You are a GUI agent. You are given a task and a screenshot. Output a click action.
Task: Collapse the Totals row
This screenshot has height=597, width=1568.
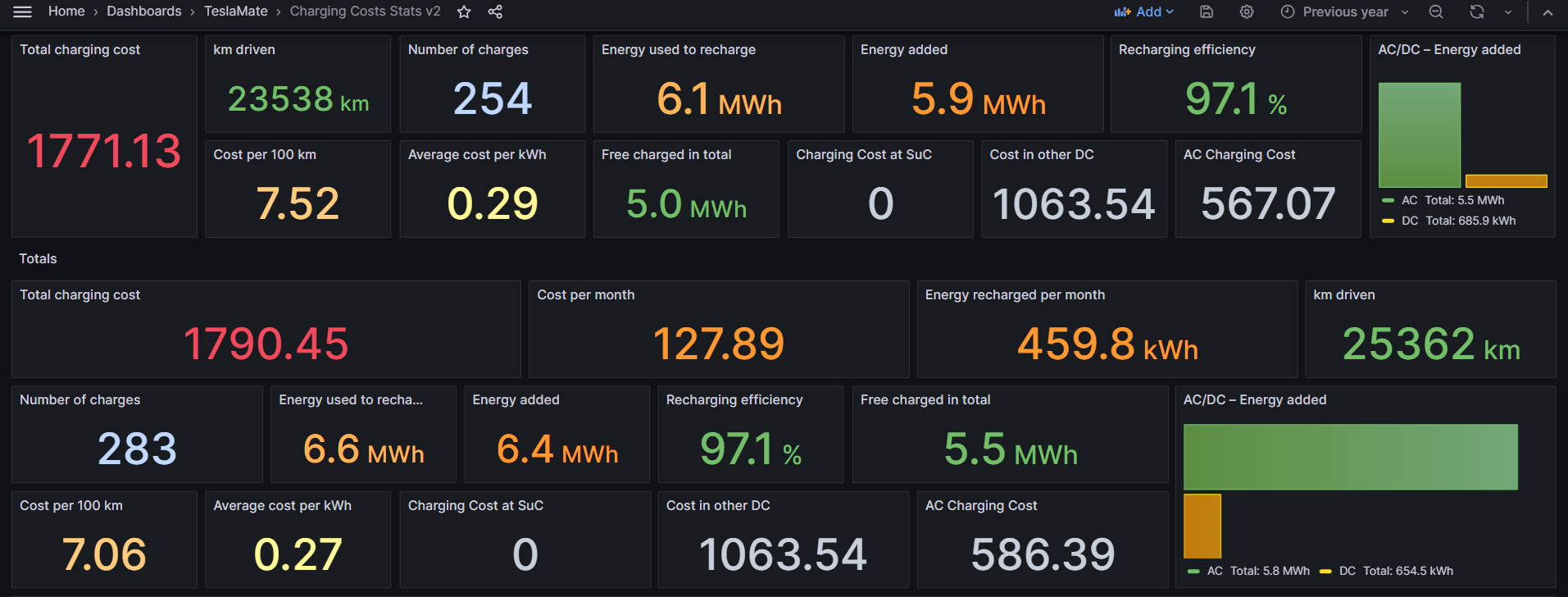click(38, 258)
